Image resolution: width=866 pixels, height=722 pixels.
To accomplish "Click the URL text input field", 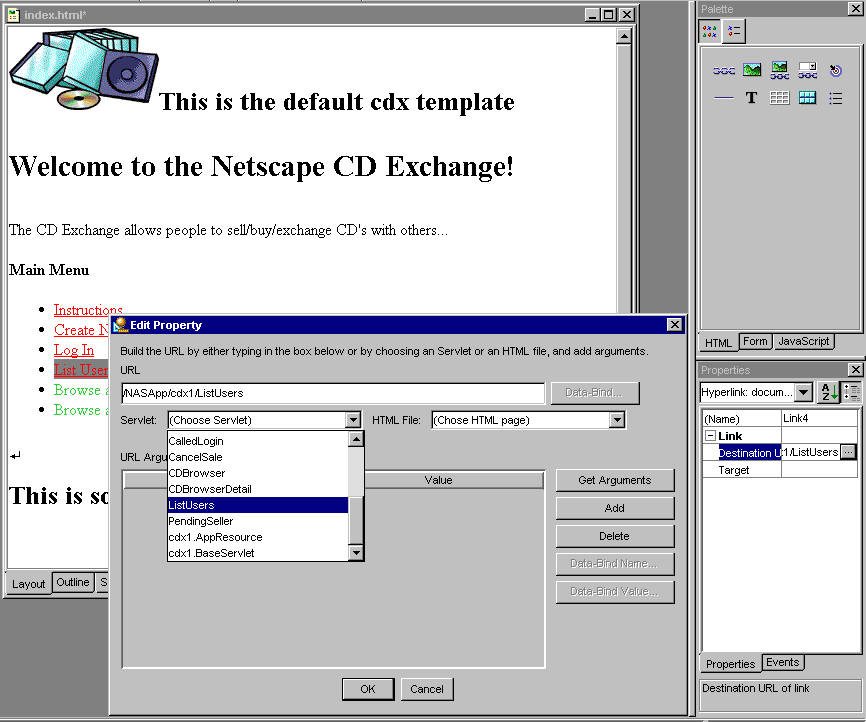I will pyautogui.click(x=333, y=393).
